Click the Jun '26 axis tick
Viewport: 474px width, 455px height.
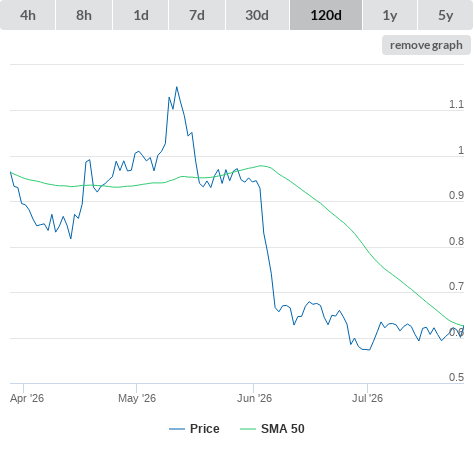point(253,388)
